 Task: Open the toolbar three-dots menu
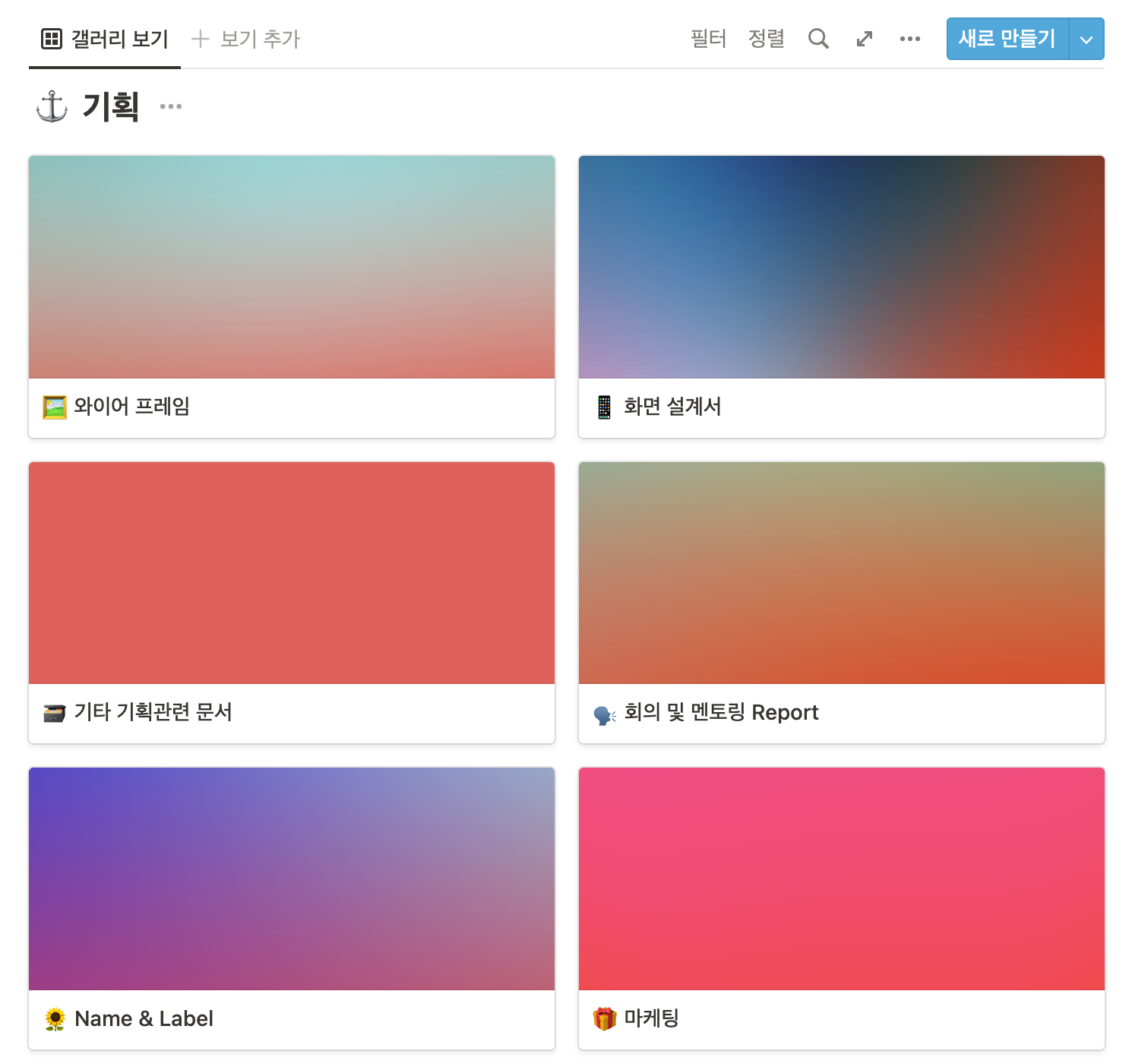click(x=910, y=39)
